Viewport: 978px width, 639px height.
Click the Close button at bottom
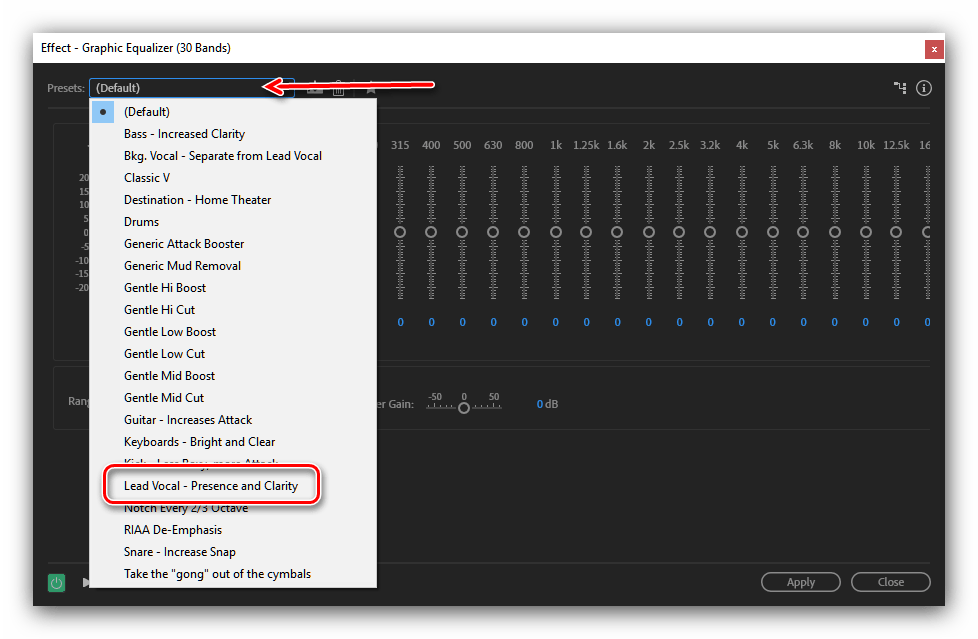[x=891, y=582]
